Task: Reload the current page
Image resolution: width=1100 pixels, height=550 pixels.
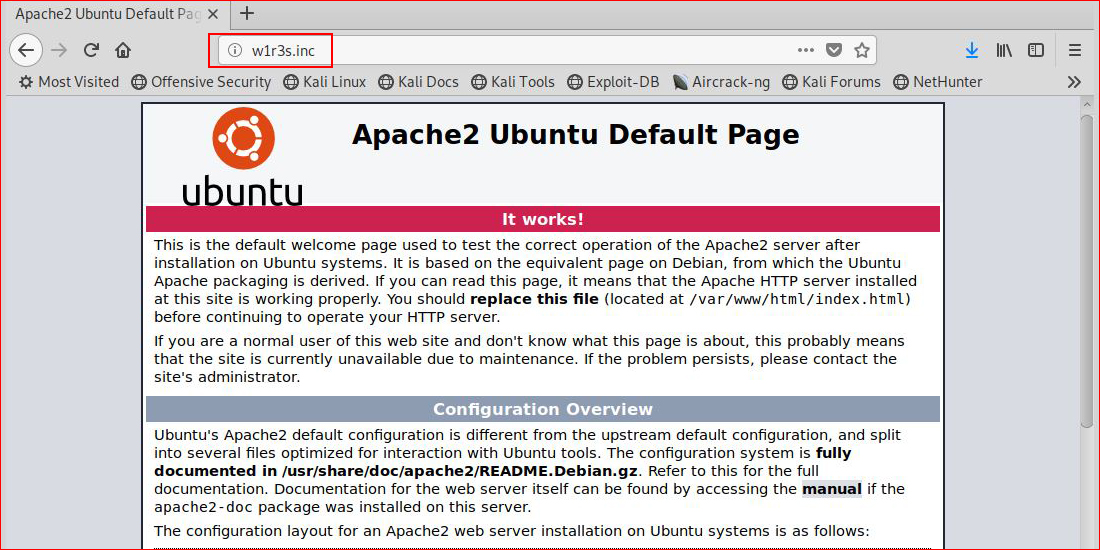Action: coord(91,51)
